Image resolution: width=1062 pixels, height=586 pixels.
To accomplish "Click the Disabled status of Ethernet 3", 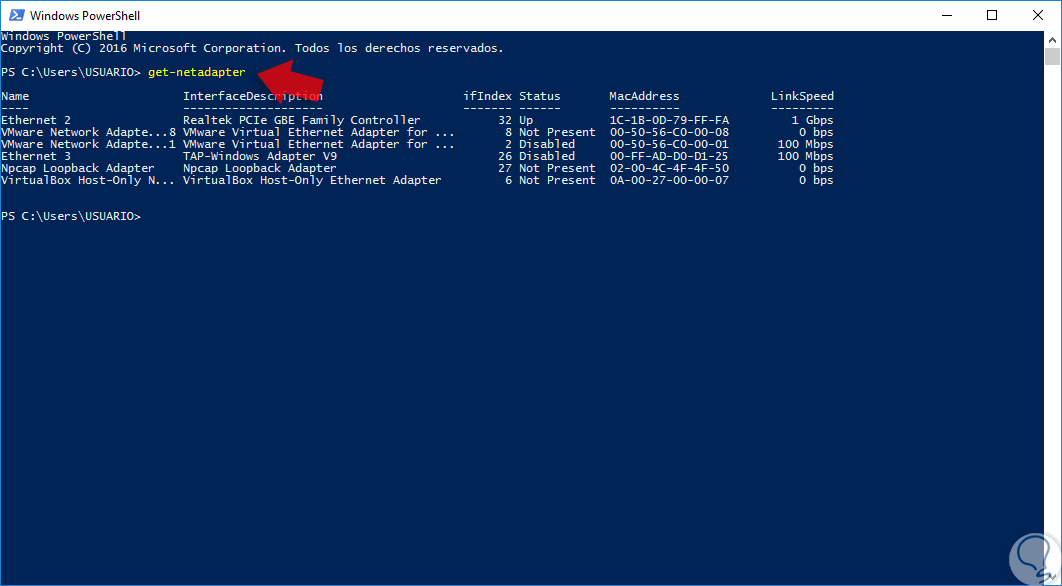I will point(547,156).
